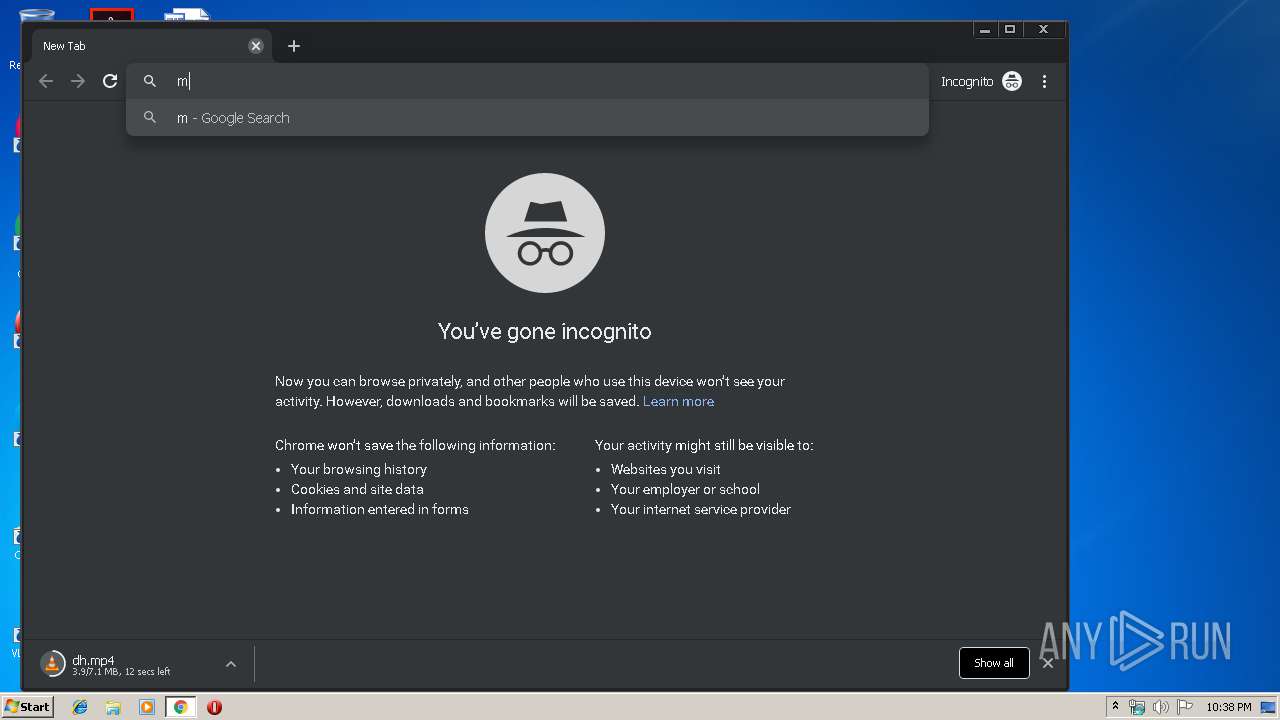
Task: Go forward with the forward arrow
Action: (78, 81)
